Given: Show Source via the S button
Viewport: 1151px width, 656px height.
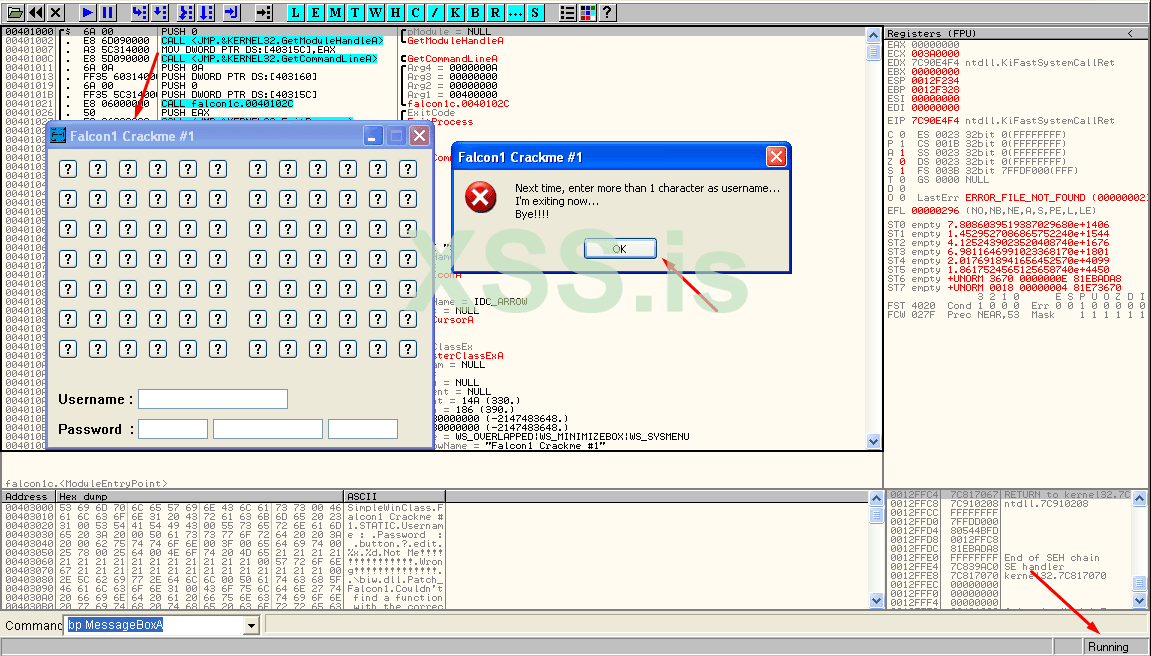Looking at the screenshot, I should coord(535,12).
